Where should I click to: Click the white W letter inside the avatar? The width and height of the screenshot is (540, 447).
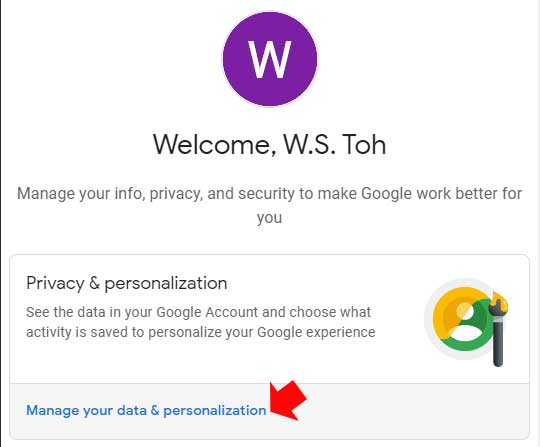pos(270,59)
